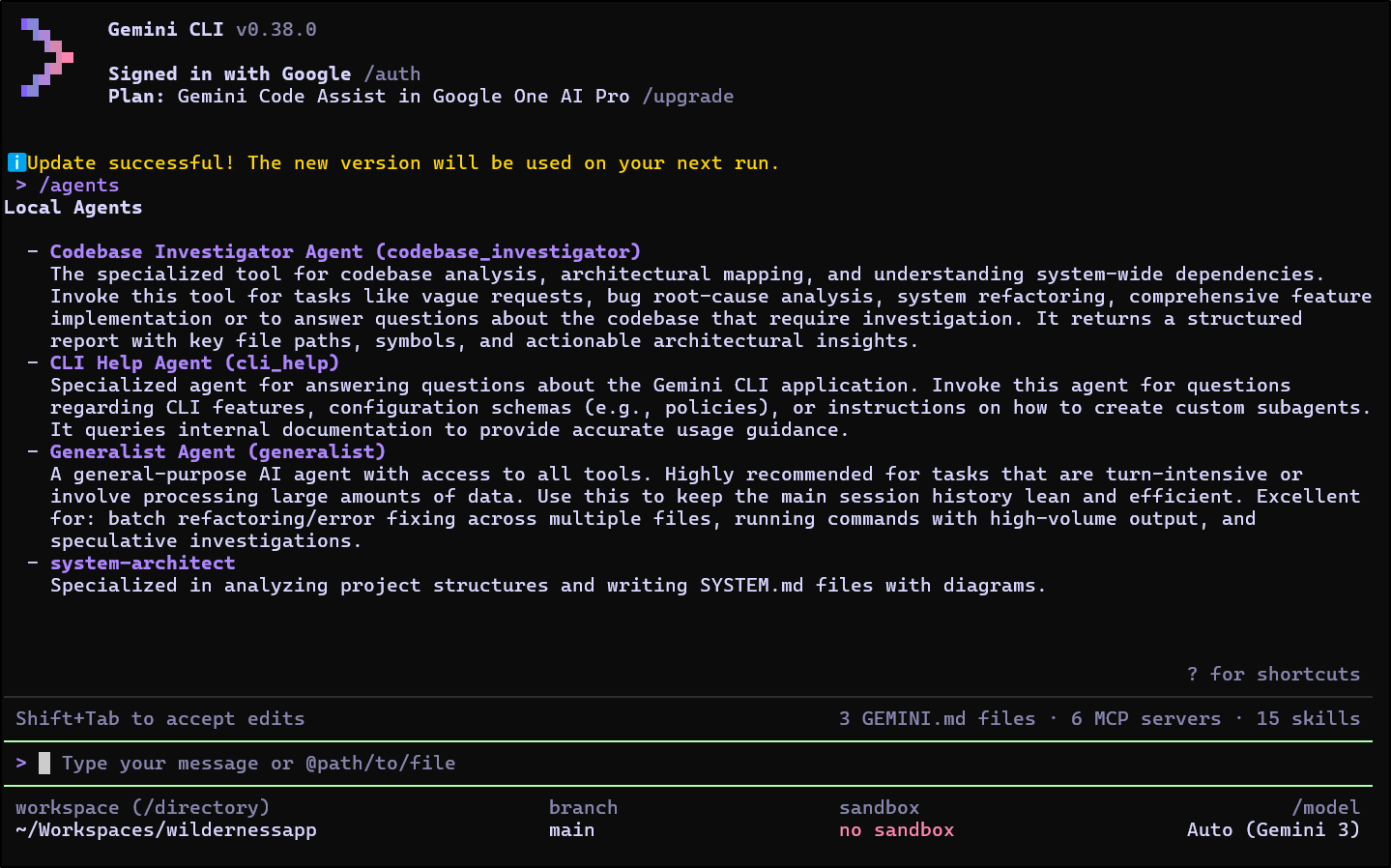This screenshot has width=1391, height=868.
Task: Click the Gemini CLI pixel logo
Action: click(x=46, y=58)
